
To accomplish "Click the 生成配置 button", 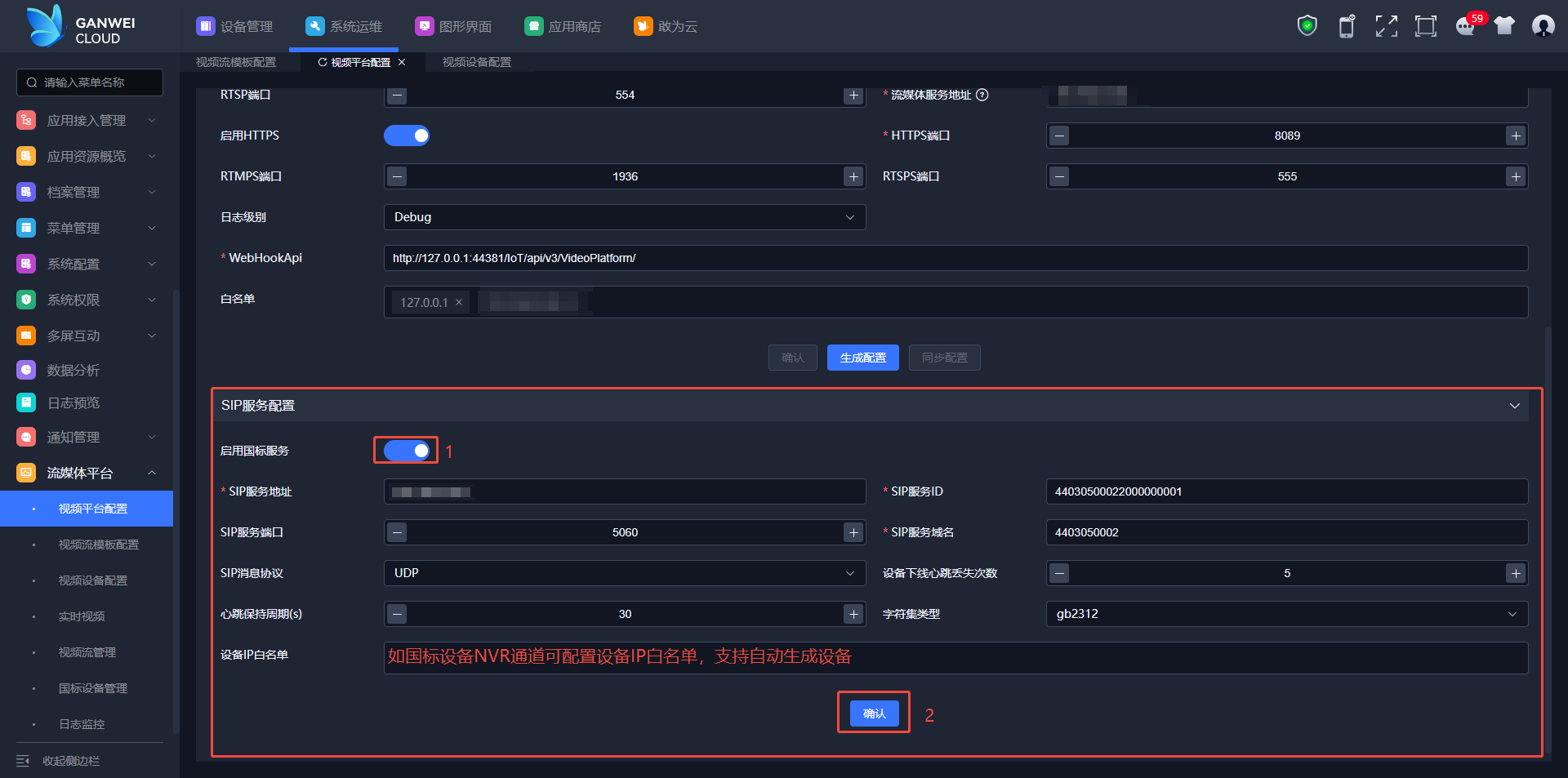I will click(862, 358).
